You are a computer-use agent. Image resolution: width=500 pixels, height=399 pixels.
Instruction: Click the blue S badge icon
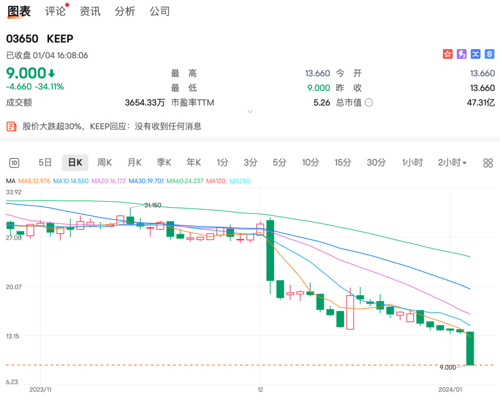489,54
